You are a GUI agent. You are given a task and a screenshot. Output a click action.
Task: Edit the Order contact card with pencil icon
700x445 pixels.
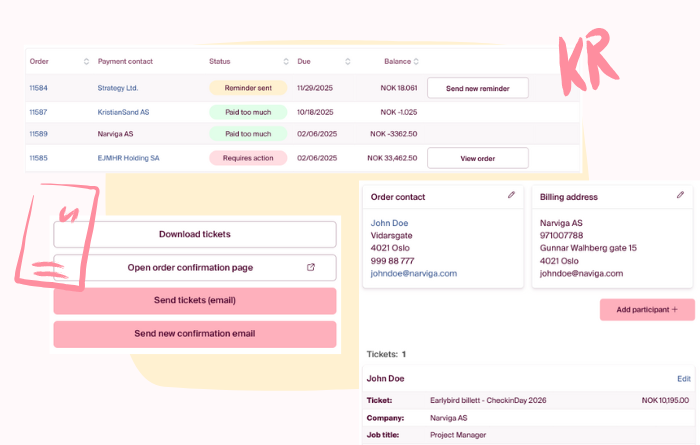pyautogui.click(x=511, y=195)
